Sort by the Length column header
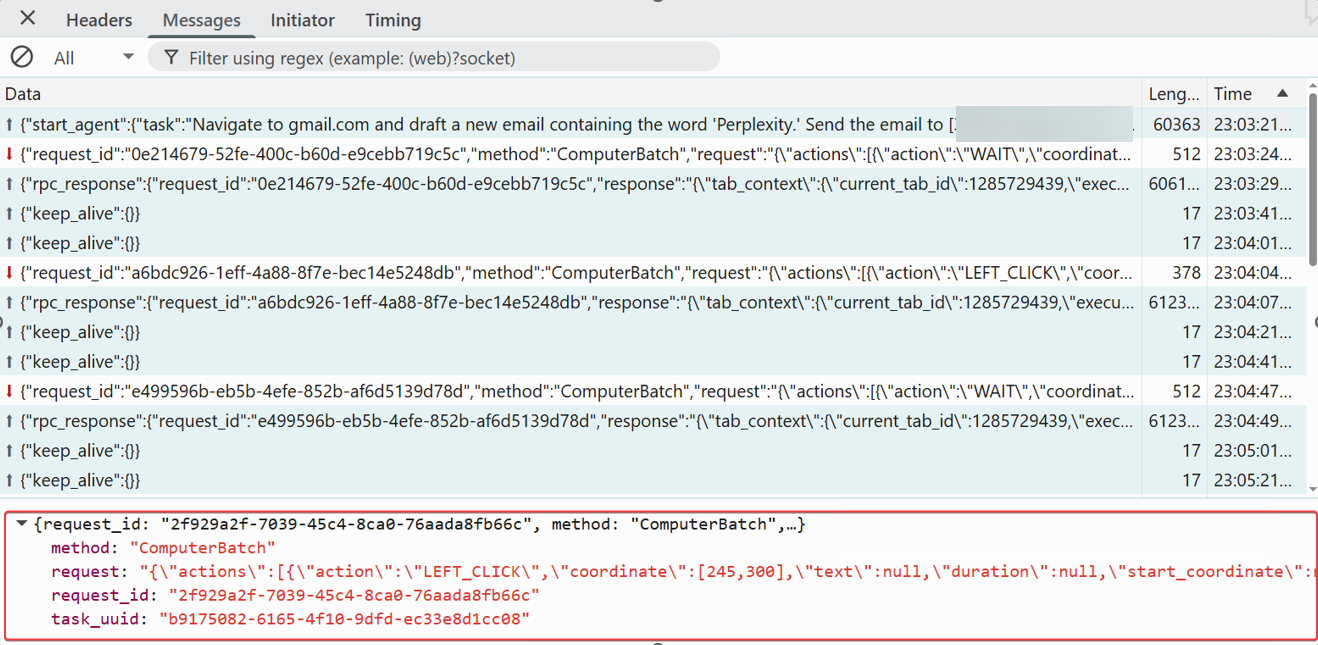 point(1173,94)
